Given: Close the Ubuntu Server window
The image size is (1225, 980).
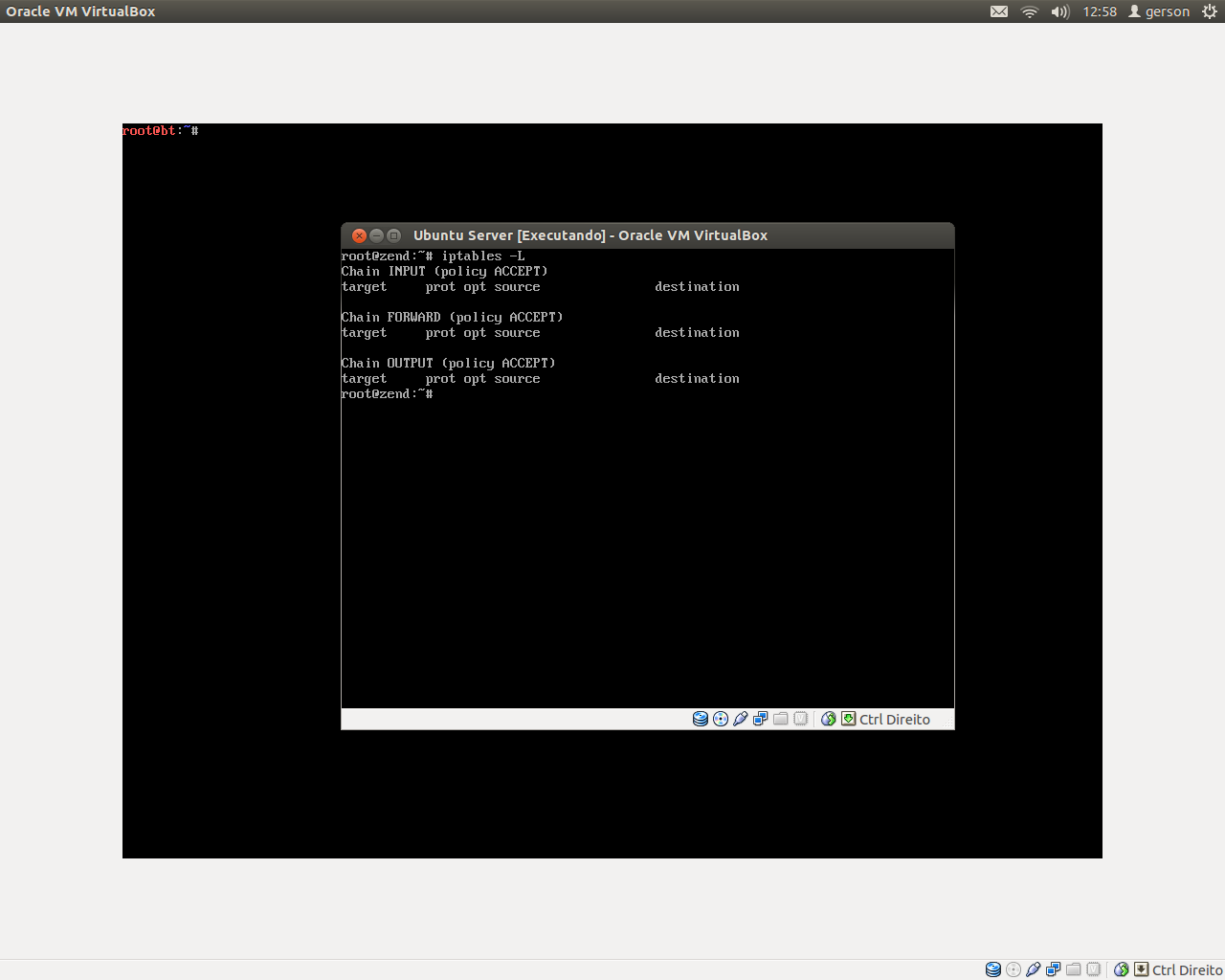Looking at the screenshot, I should pyautogui.click(x=360, y=235).
